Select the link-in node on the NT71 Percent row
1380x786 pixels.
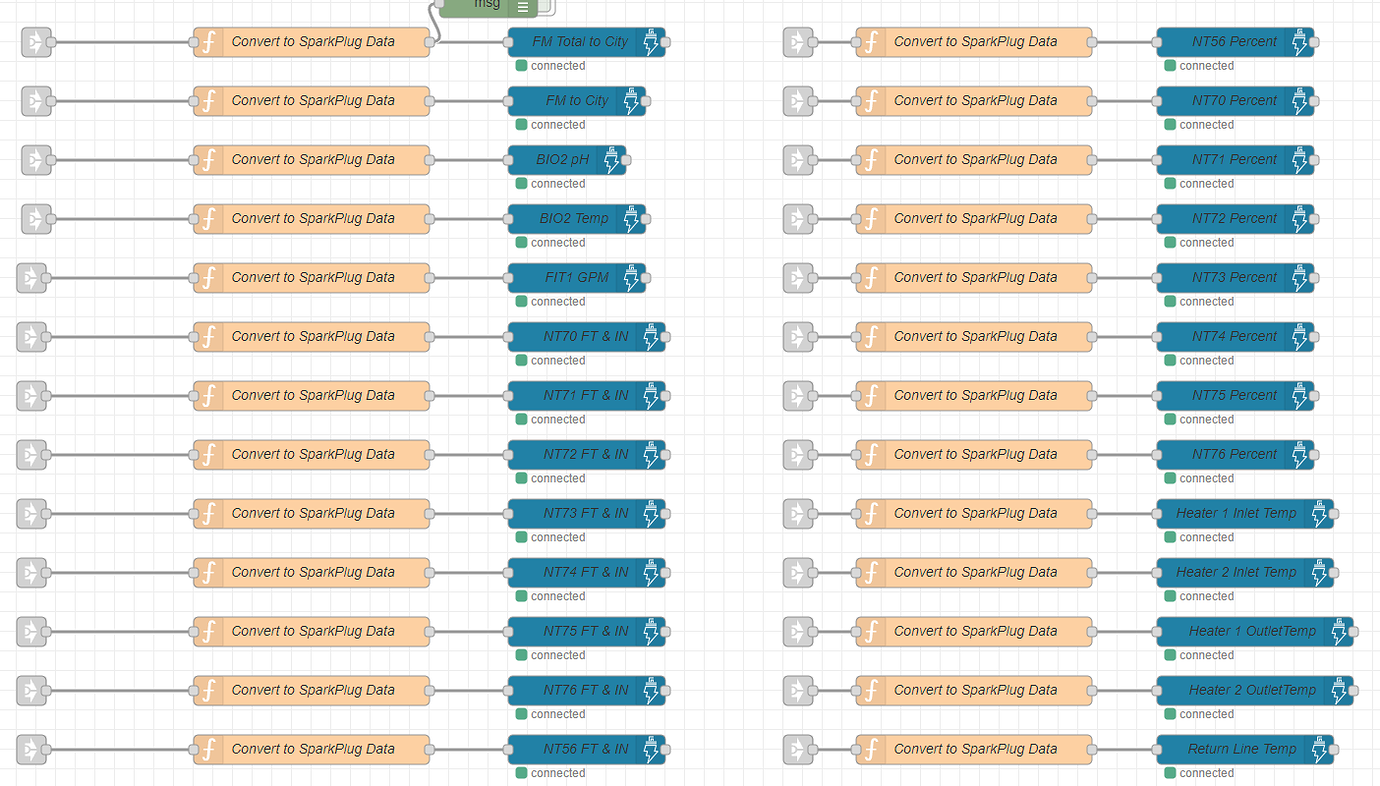tap(798, 160)
